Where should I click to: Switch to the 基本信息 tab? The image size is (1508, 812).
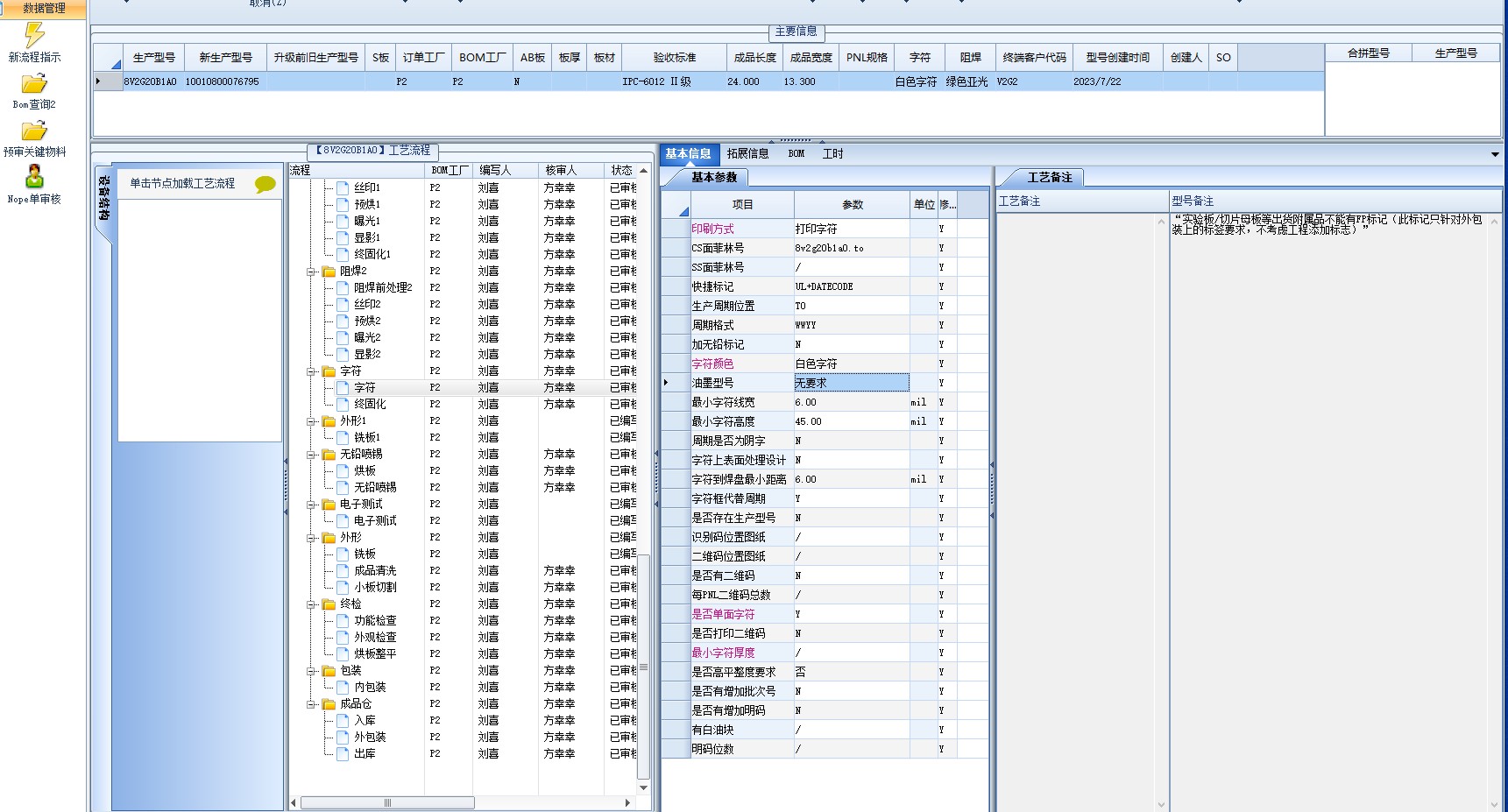pyautogui.click(x=688, y=153)
